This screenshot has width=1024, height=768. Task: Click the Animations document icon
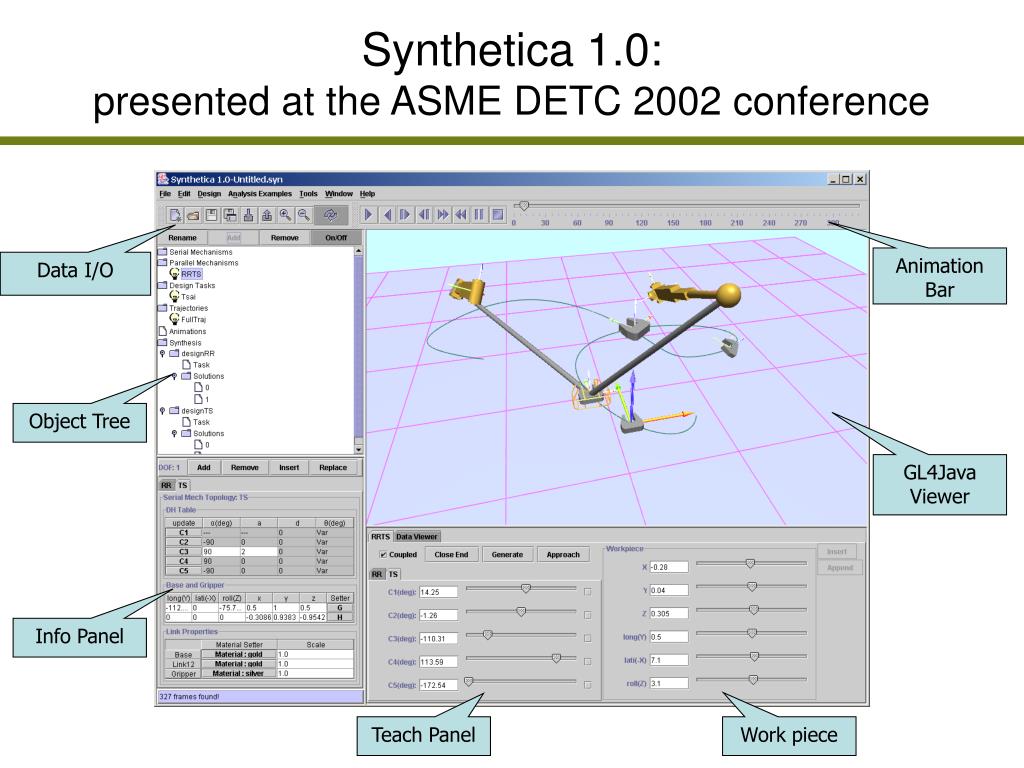coord(163,331)
